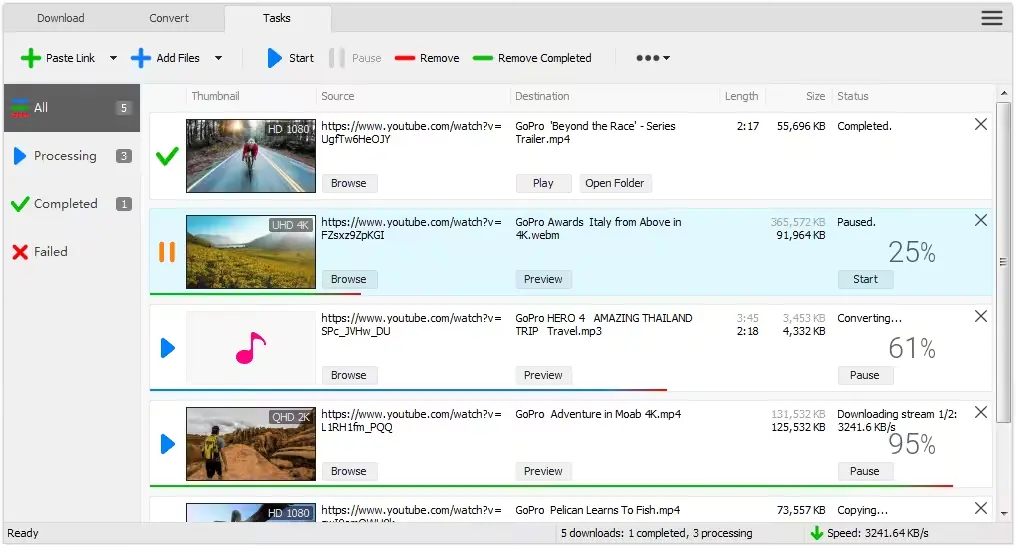Open the three-dots more options dropdown
Viewport: 1016px width, 547px height.
point(653,58)
